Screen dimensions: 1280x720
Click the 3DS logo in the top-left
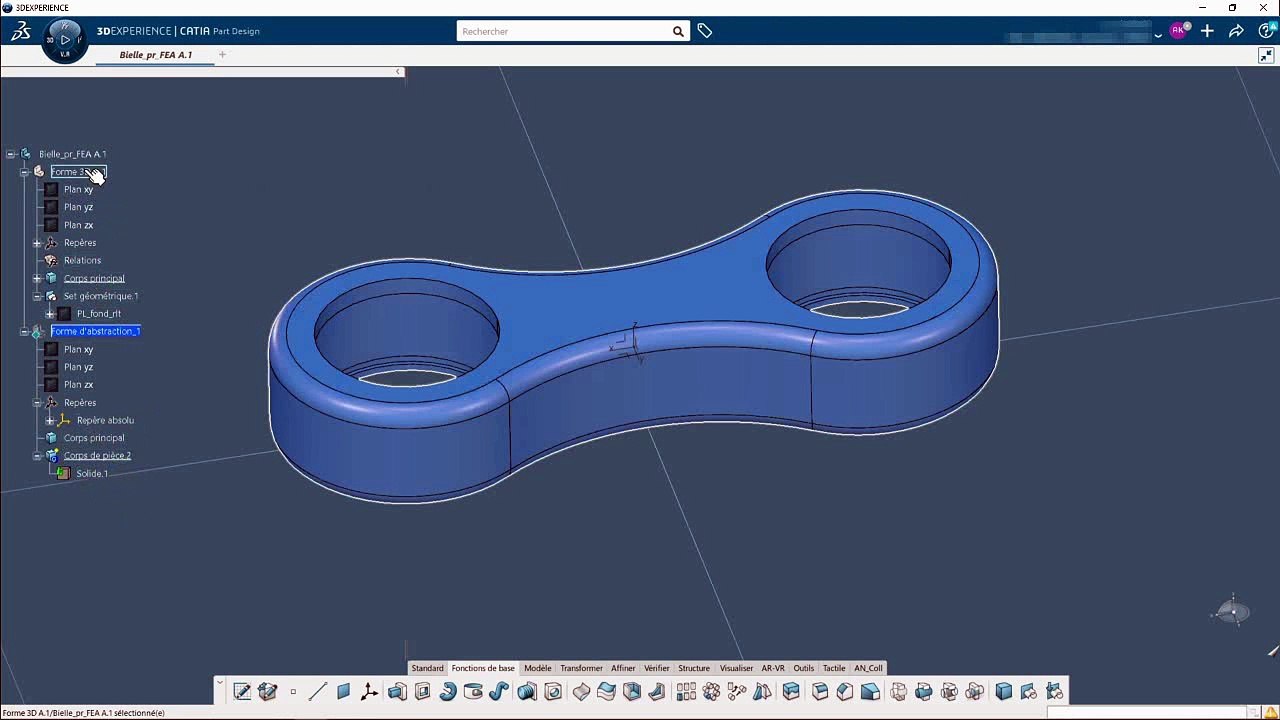(x=20, y=31)
